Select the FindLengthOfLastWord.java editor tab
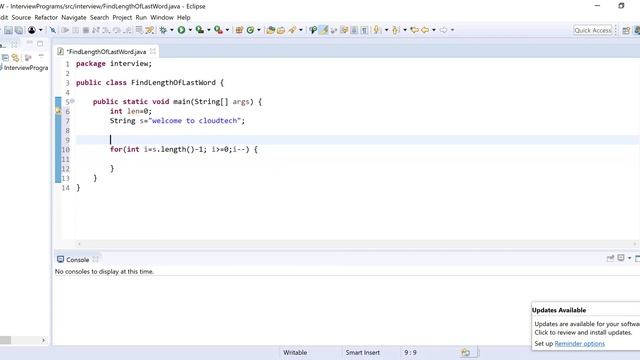640x360 pixels. coord(106,52)
